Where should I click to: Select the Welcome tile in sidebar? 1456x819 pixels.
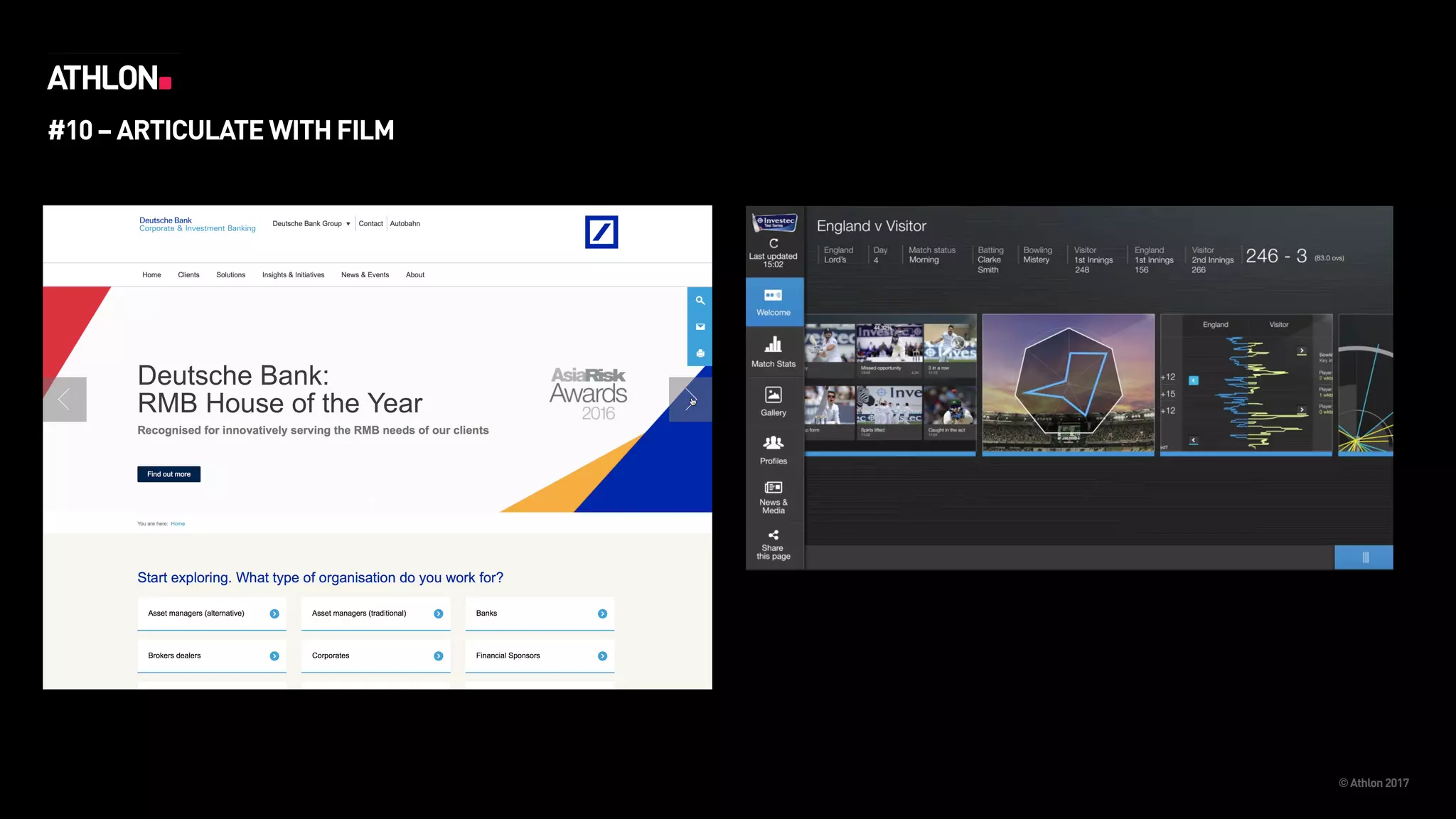[773, 302]
